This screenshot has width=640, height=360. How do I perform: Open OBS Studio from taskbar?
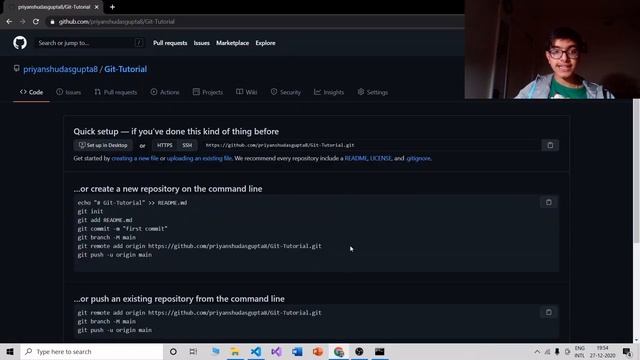tap(359, 351)
